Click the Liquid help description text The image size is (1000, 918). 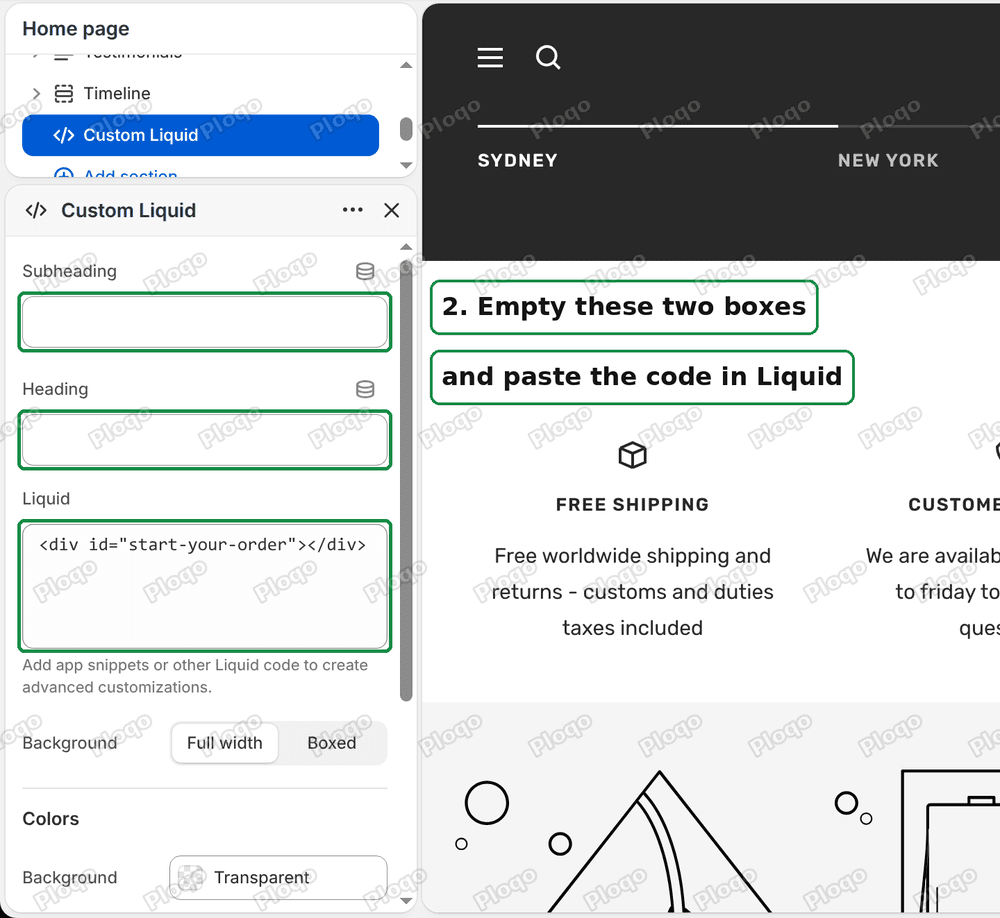tap(195, 676)
